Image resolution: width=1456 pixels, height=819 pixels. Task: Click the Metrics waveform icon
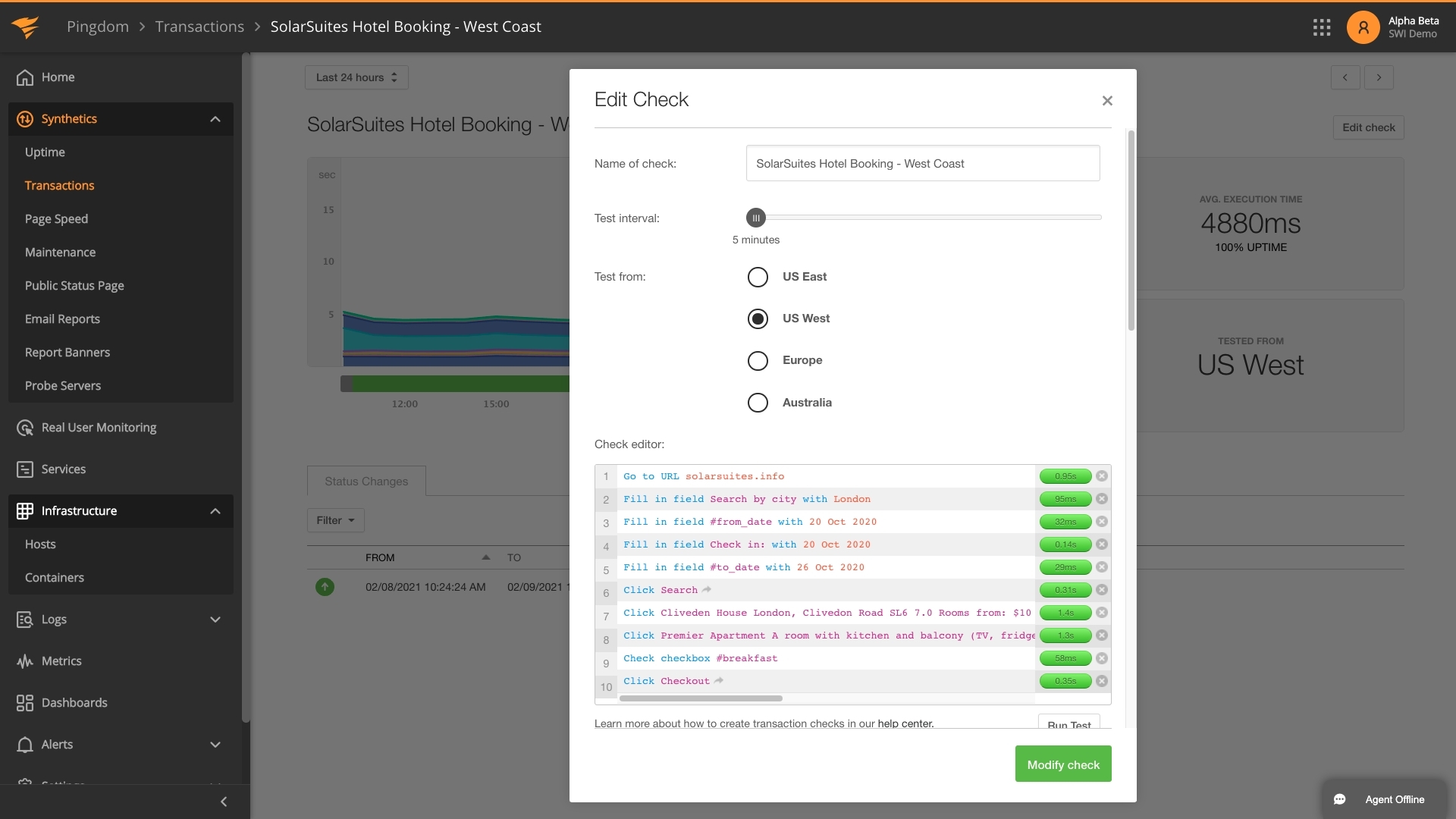25,661
